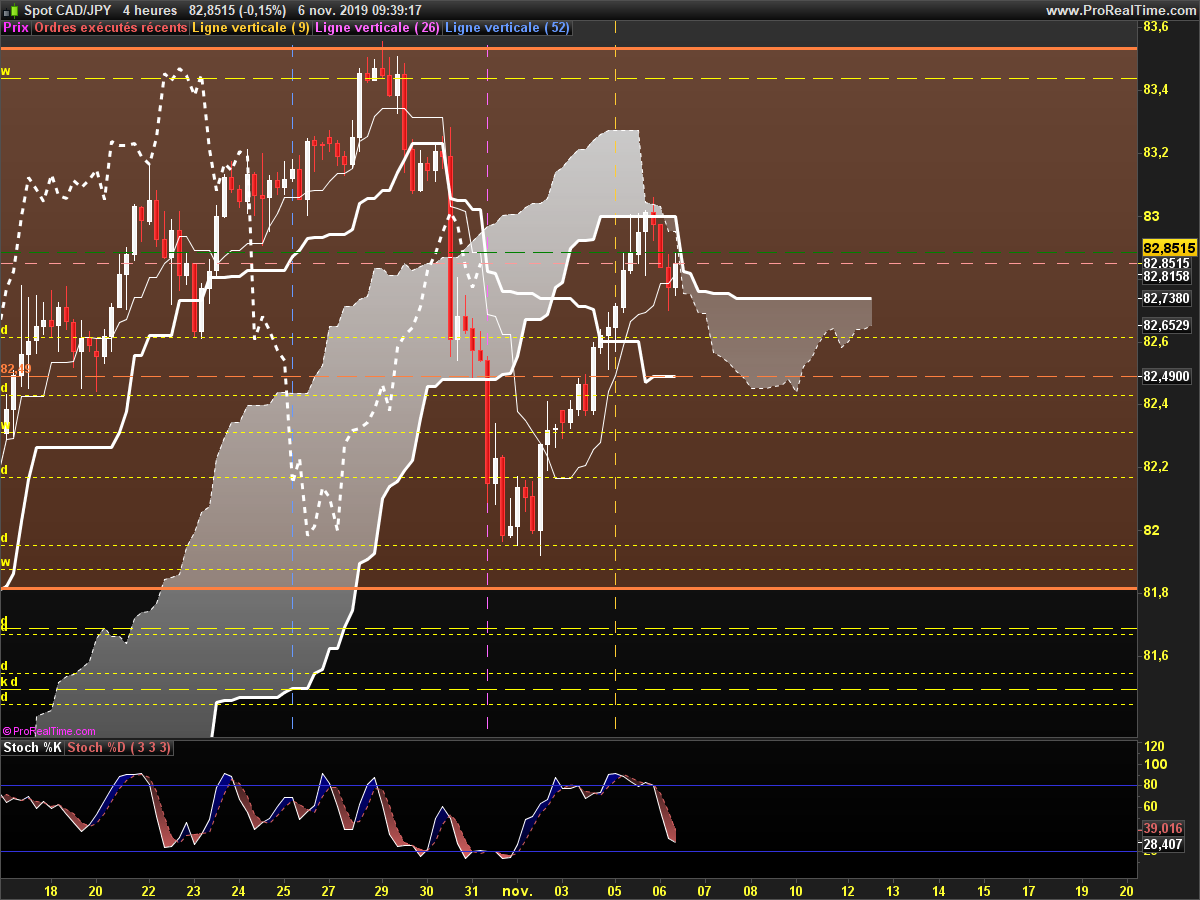The image size is (1200, 900).
Task: Click the 82,8515 (-0,15%) quote text
Action: (238, 10)
